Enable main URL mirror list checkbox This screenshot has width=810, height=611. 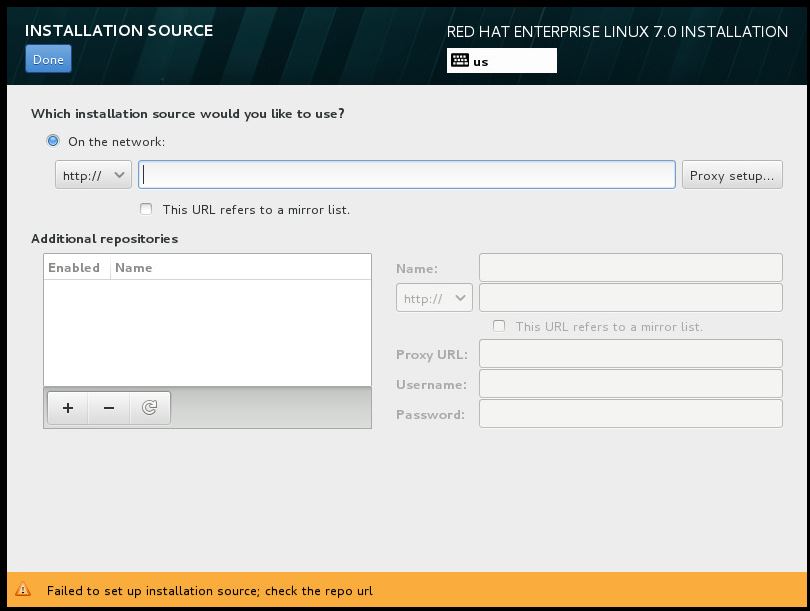pyautogui.click(x=147, y=209)
